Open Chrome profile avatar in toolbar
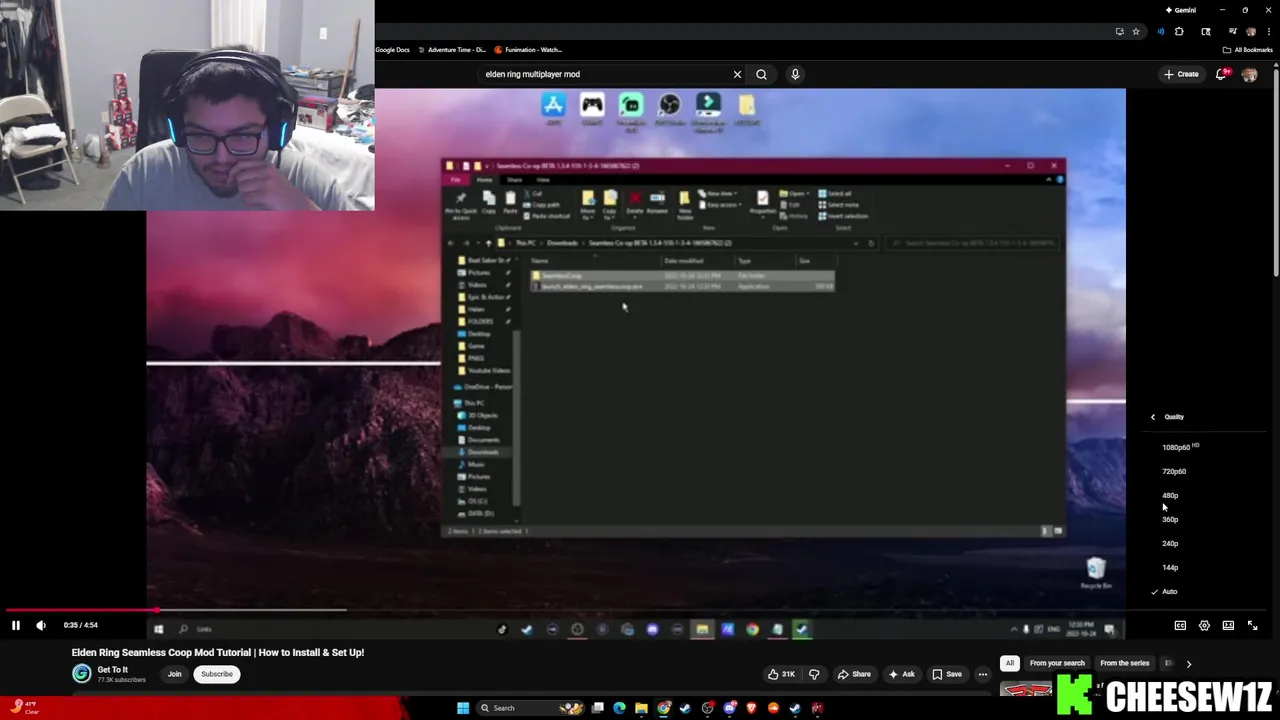This screenshot has height=720, width=1280. [x=1251, y=32]
